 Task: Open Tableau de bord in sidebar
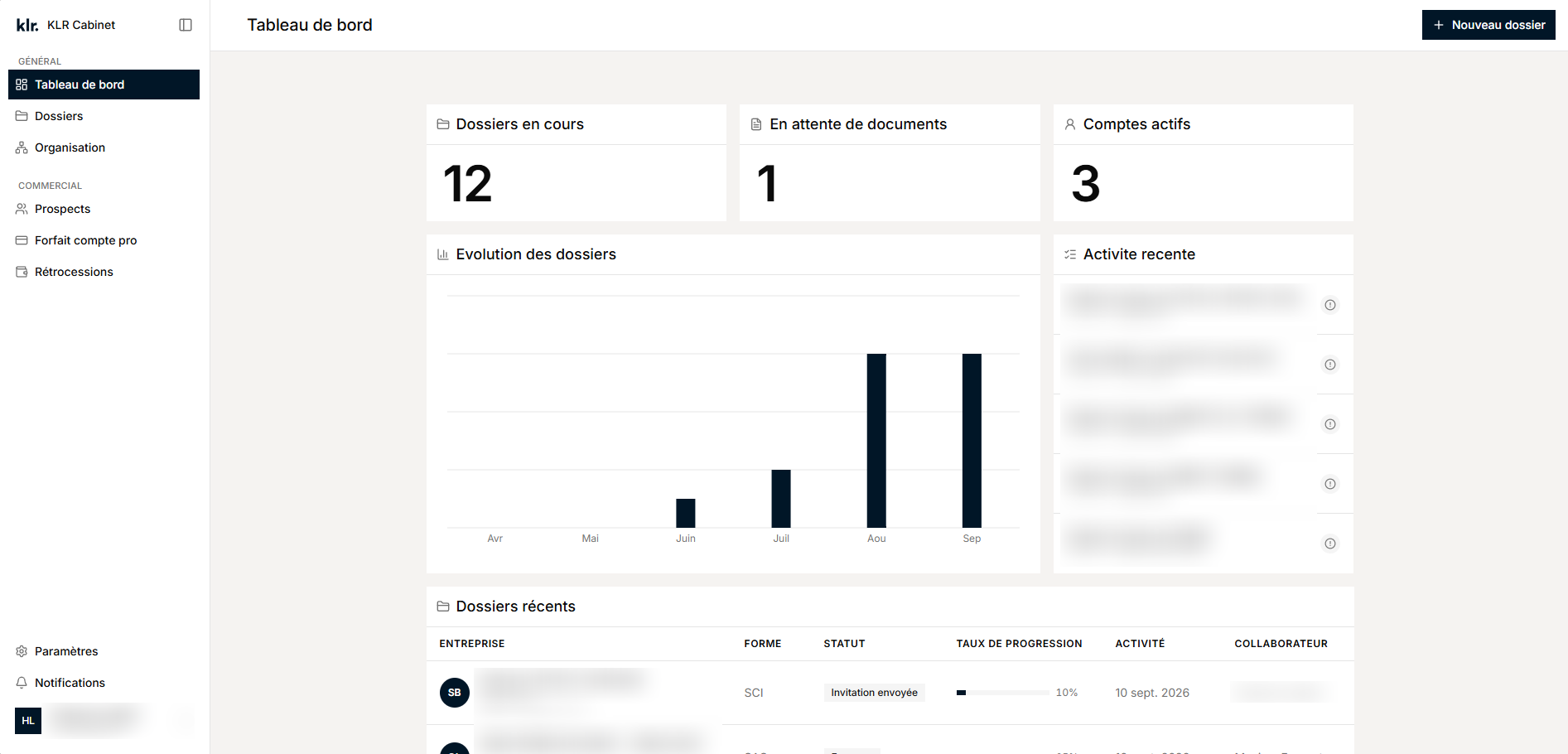click(104, 85)
